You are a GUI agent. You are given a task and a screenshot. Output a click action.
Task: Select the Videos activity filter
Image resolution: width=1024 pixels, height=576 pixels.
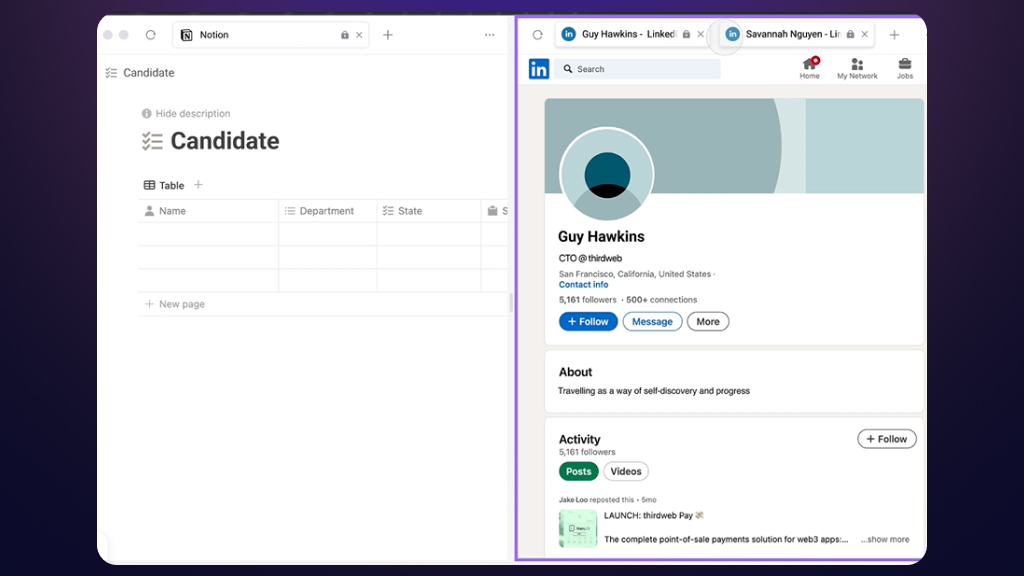pos(625,472)
